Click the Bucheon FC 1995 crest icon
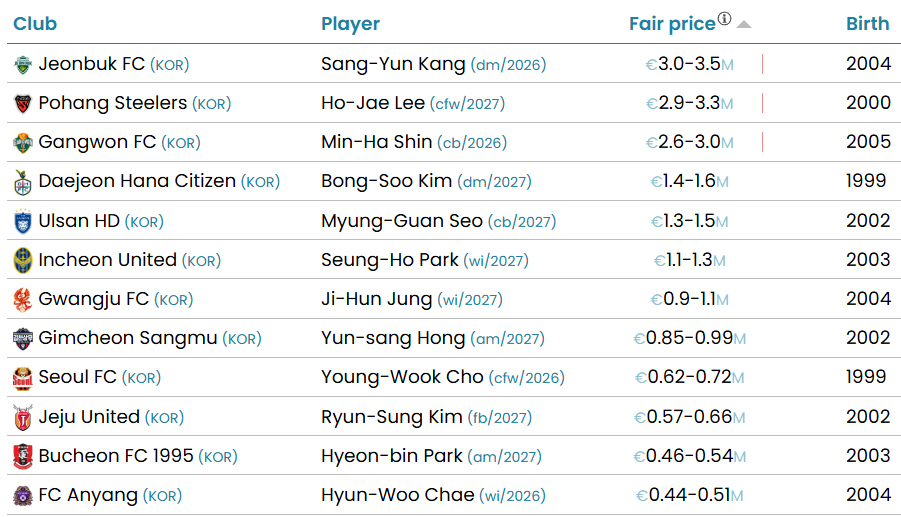The height and width of the screenshot is (517, 901). pos(23,456)
